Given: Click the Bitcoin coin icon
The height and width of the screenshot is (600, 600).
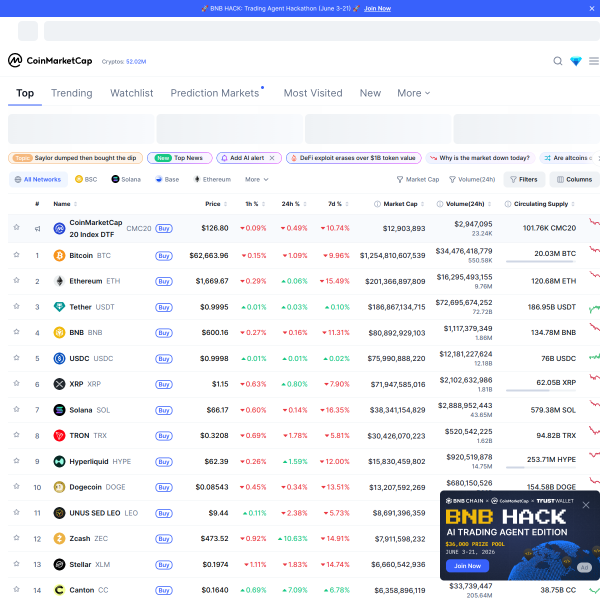Looking at the screenshot, I should 59,255.
